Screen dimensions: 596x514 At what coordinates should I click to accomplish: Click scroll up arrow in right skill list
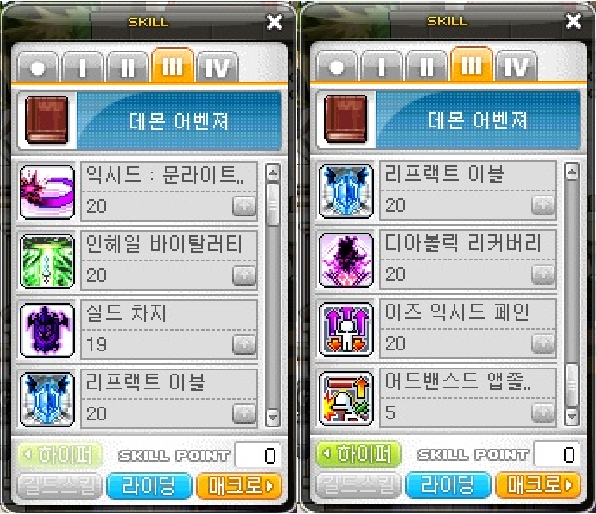[x=572, y=171]
